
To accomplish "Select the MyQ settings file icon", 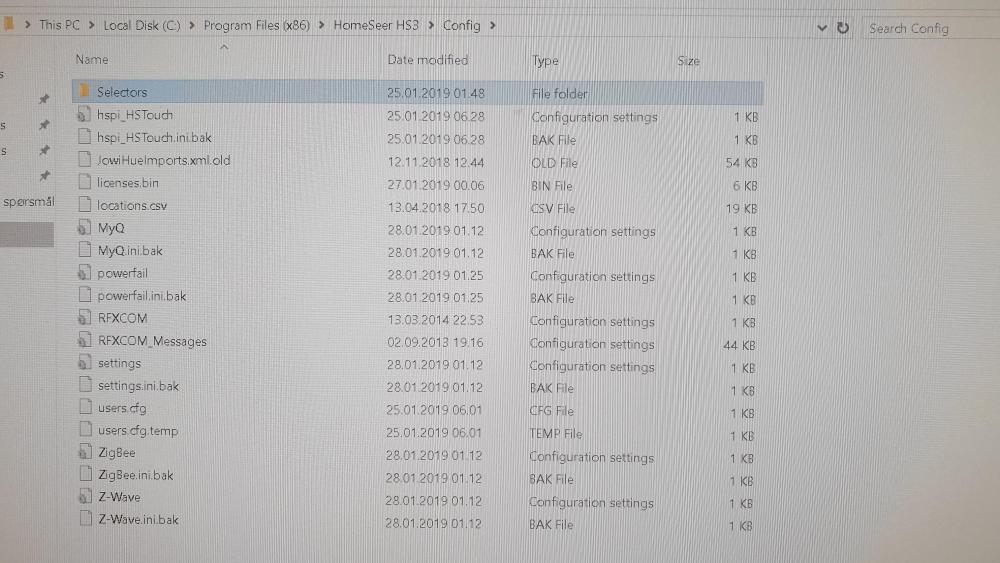I will [85, 229].
